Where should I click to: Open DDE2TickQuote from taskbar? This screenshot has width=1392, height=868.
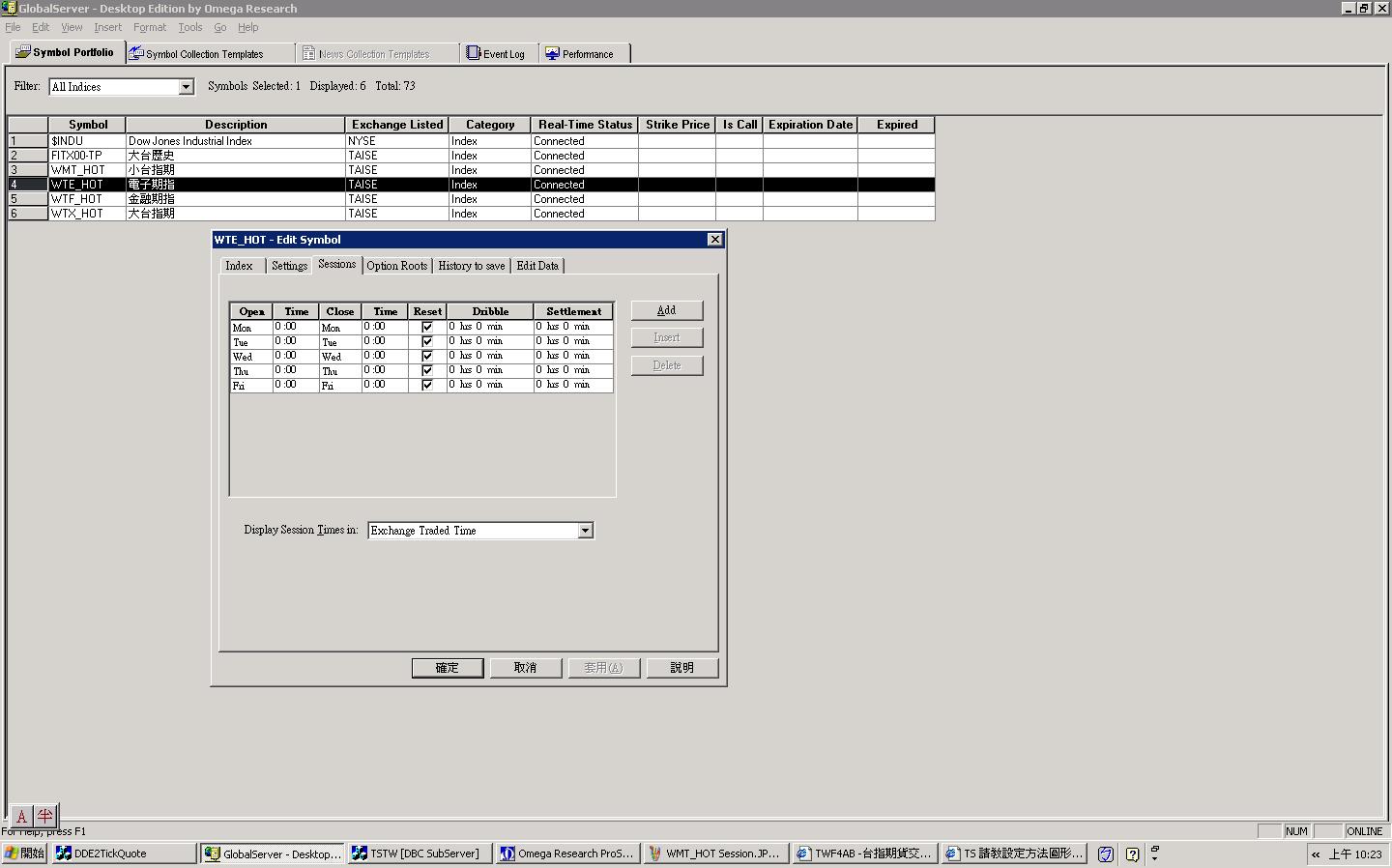pos(124,854)
